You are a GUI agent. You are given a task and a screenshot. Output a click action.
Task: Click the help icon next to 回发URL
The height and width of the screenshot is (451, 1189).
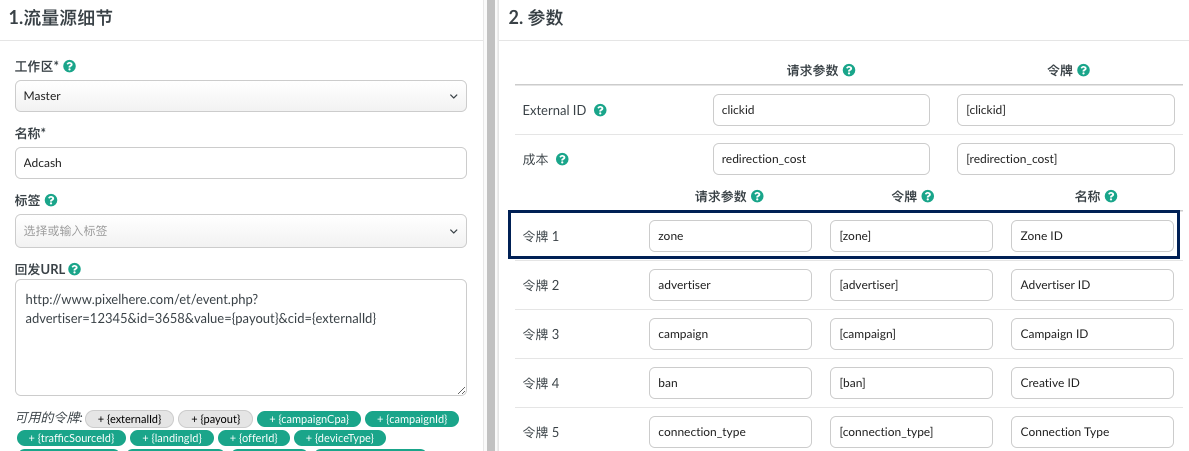[x=74, y=269]
